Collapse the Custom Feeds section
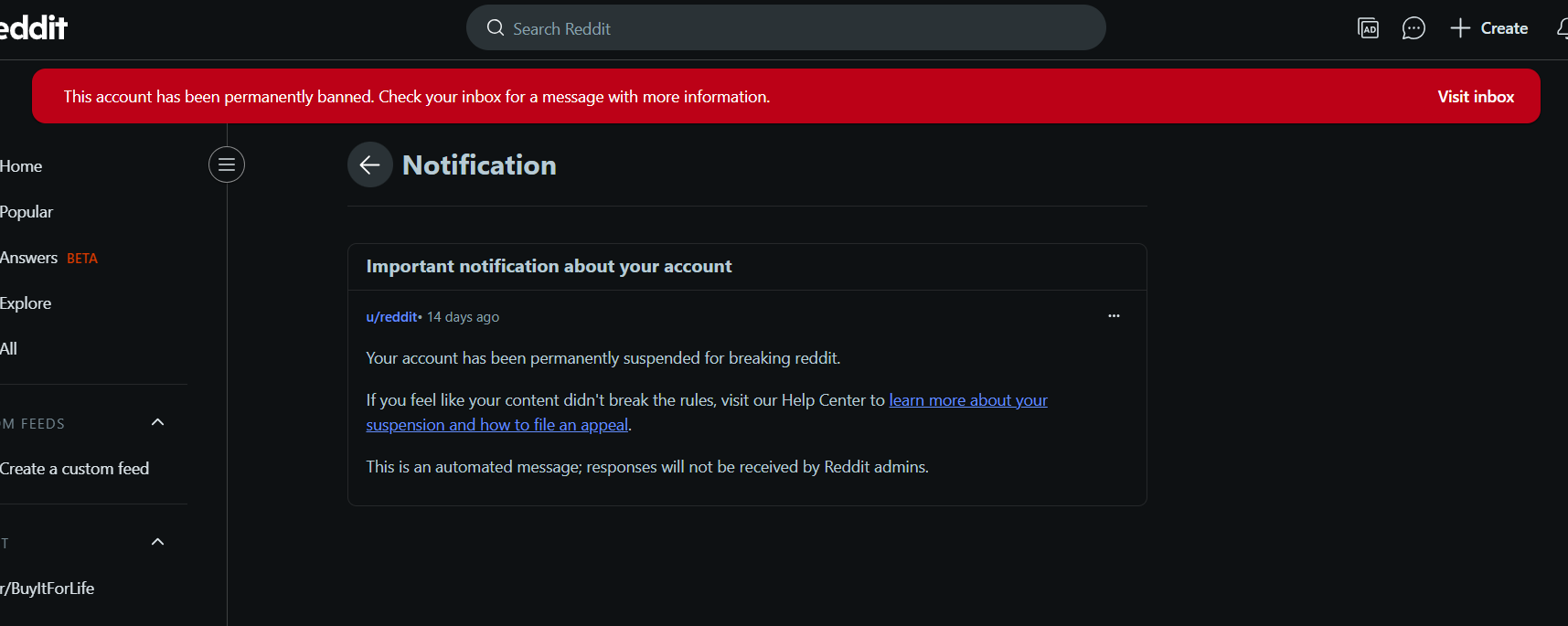The width and height of the screenshot is (1568, 626). [157, 422]
